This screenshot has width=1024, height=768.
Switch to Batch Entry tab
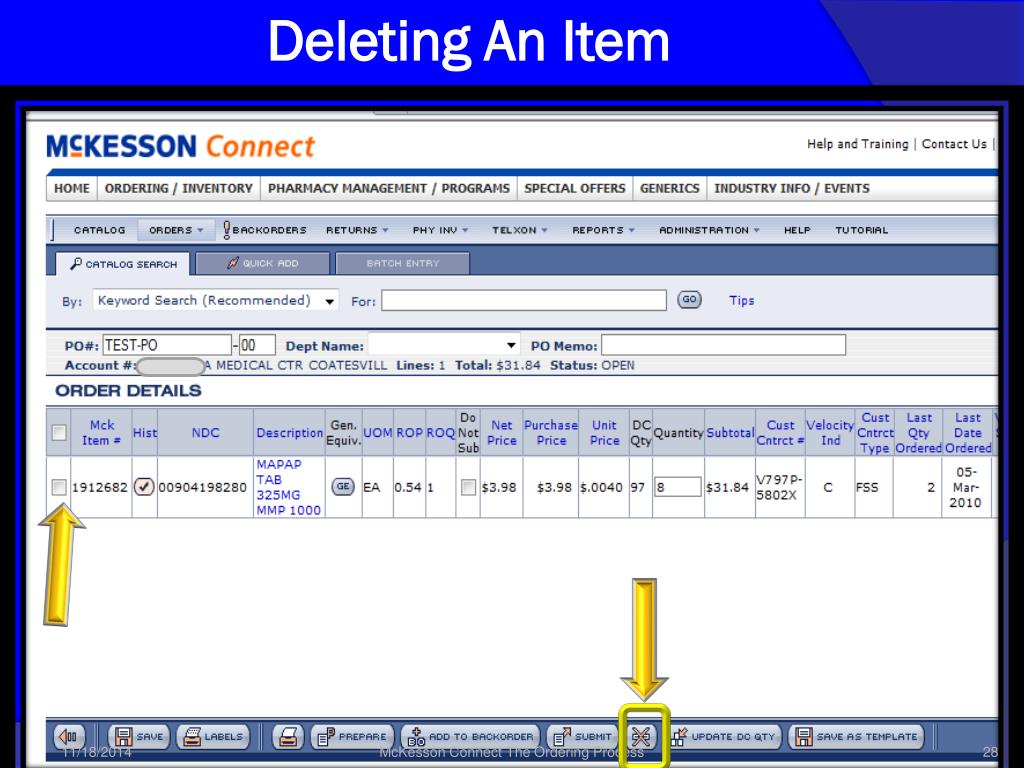click(402, 263)
